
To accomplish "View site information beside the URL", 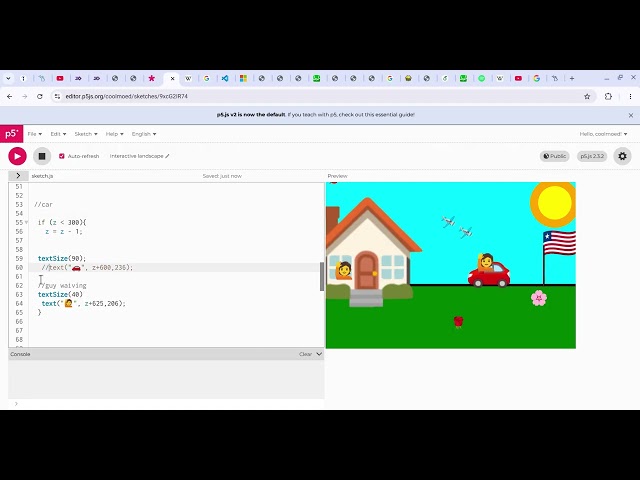I will point(57,96).
